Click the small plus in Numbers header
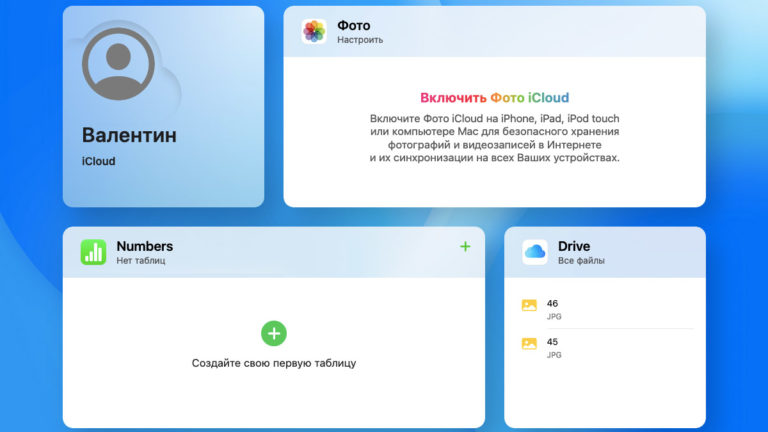The height and width of the screenshot is (432, 768). (x=464, y=246)
